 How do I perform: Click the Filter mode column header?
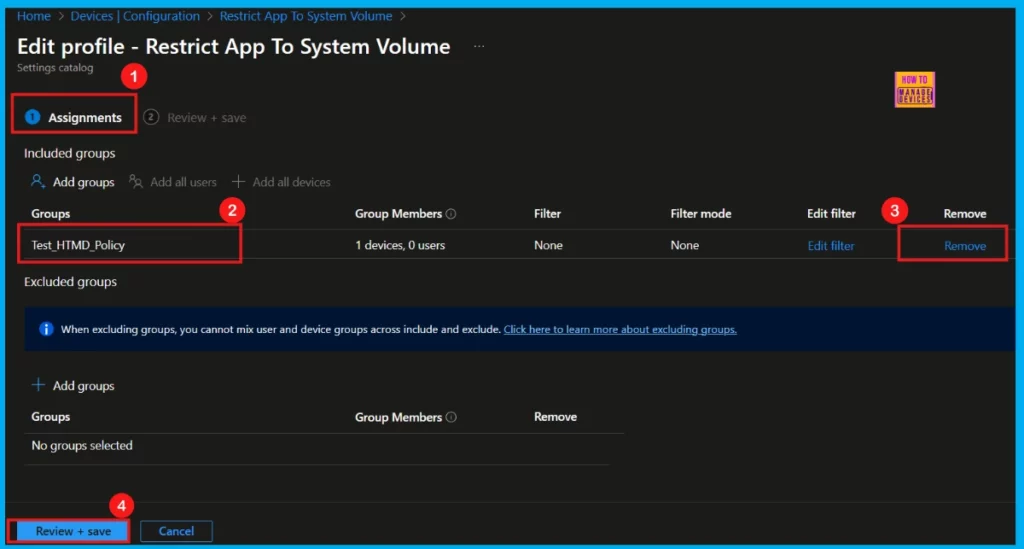pyautogui.click(x=701, y=214)
